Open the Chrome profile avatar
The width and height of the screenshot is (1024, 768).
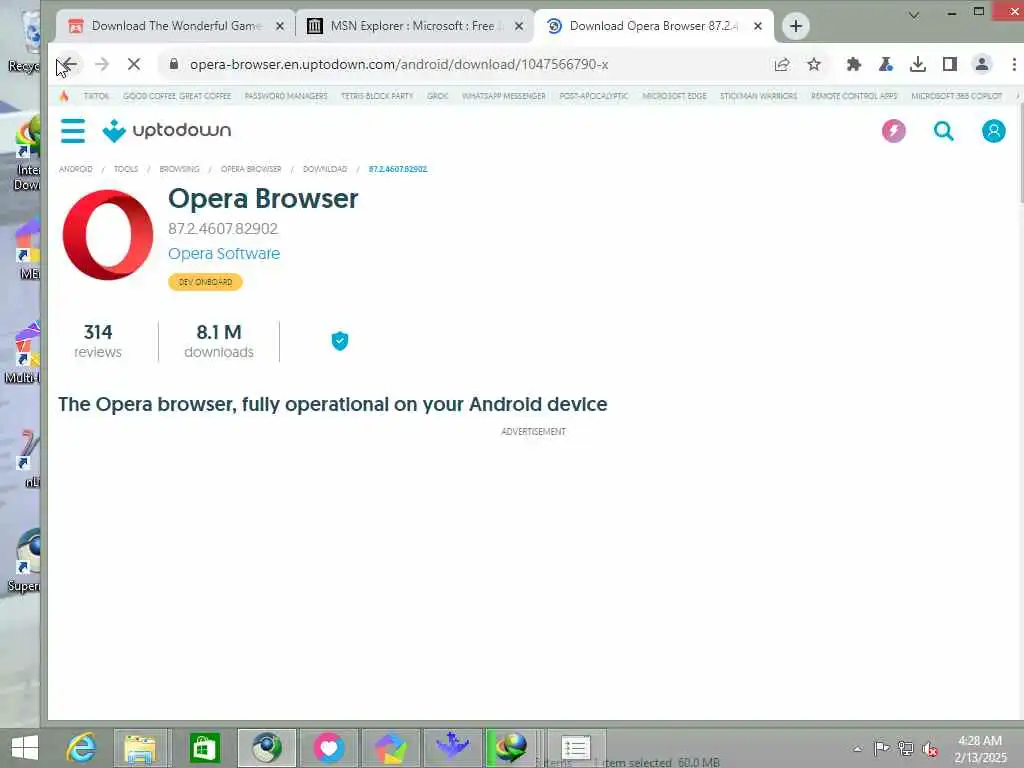point(982,64)
